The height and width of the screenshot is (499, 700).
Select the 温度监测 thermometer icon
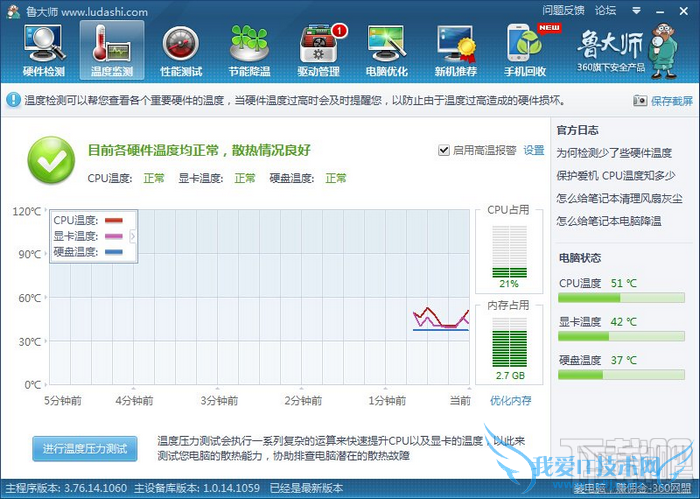coord(112,50)
